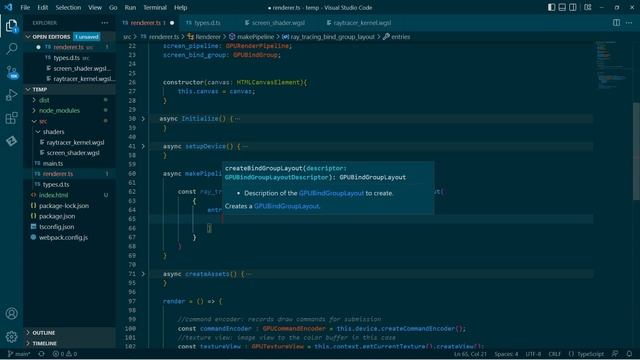This screenshot has width=640, height=360.
Task: Open the Testing view icon in activity bar
Action: (x=11, y=141)
